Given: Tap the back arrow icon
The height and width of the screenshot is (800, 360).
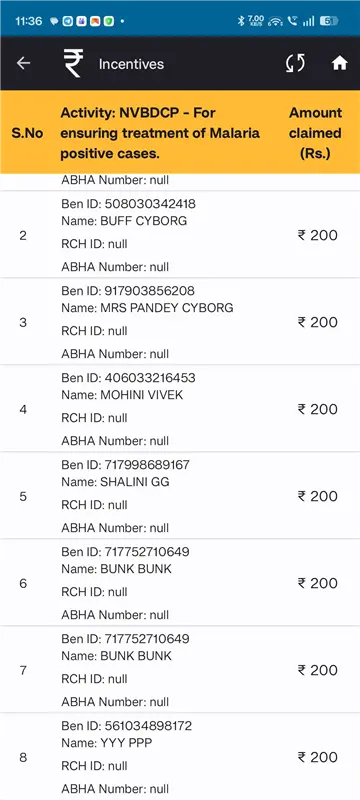Looking at the screenshot, I should coord(23,63).
